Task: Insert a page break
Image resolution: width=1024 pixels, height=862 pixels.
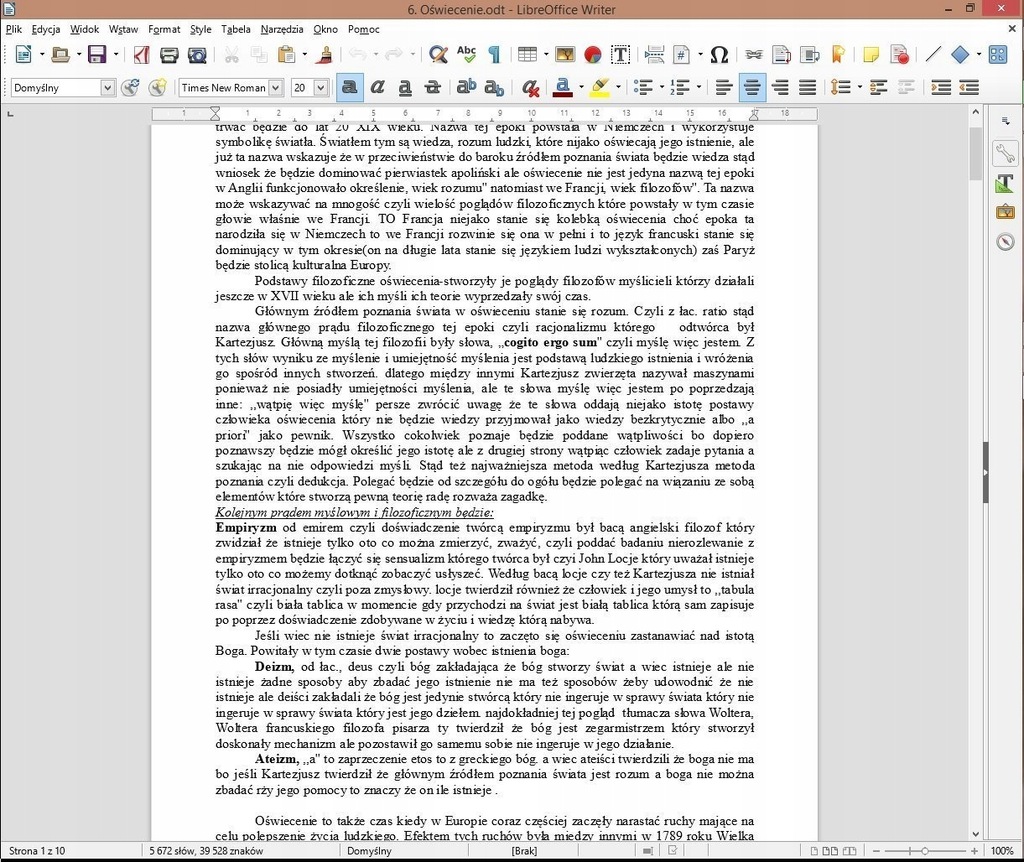Action: pos(654,54)
